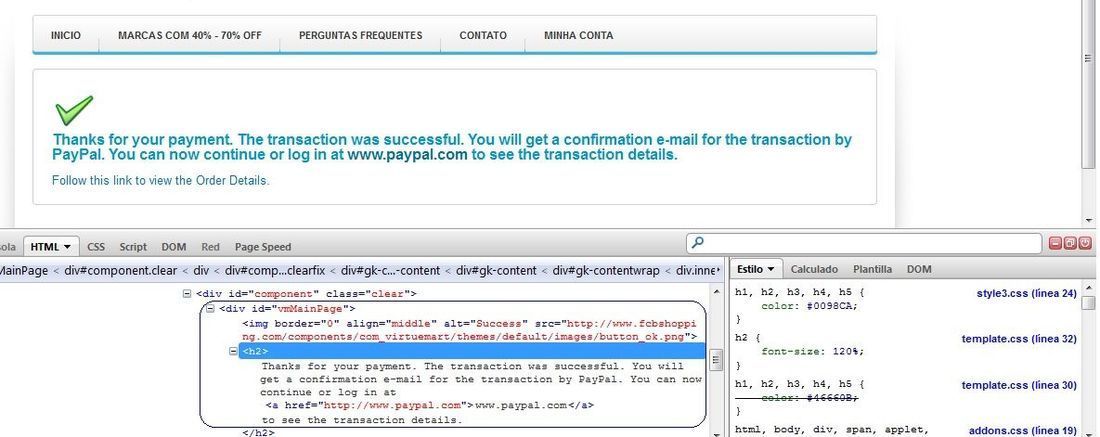Open template.css (línea 32) source link

click(1019, 339)
